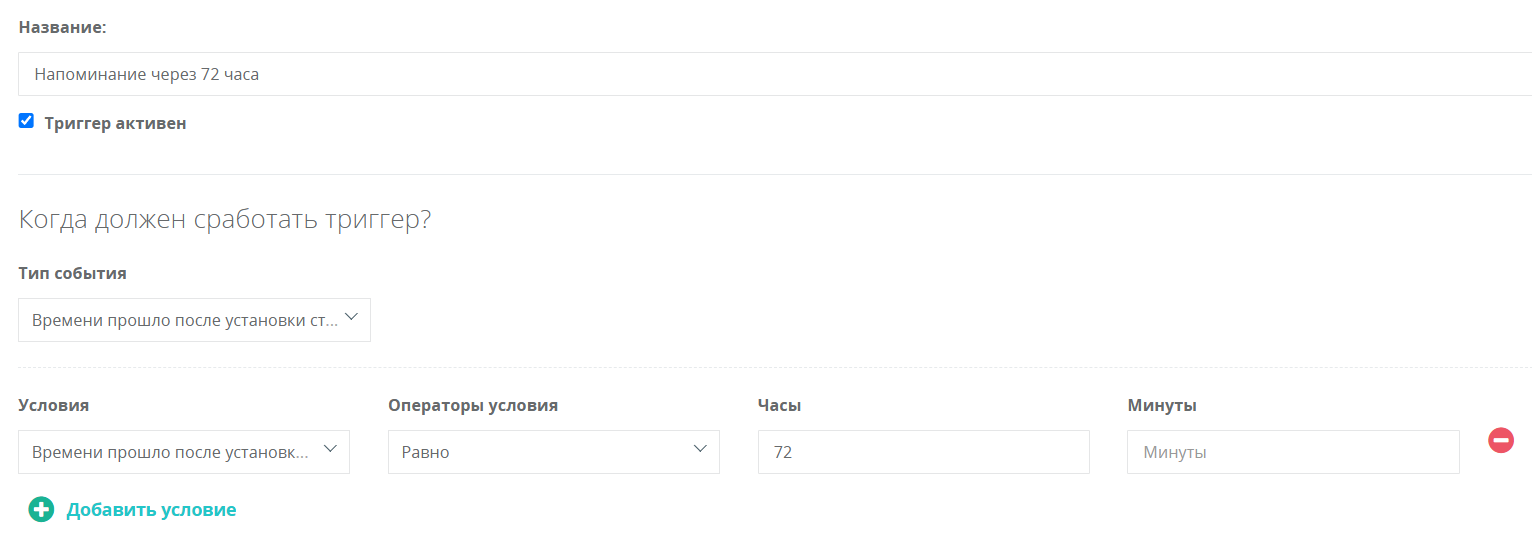Click the chevron arrow next to 'Равно'

700,450
